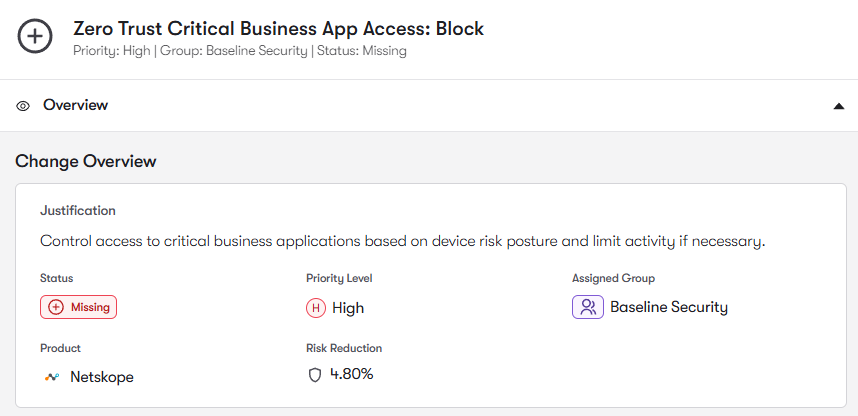Click the Zero Trust policy title

[278, 29]
